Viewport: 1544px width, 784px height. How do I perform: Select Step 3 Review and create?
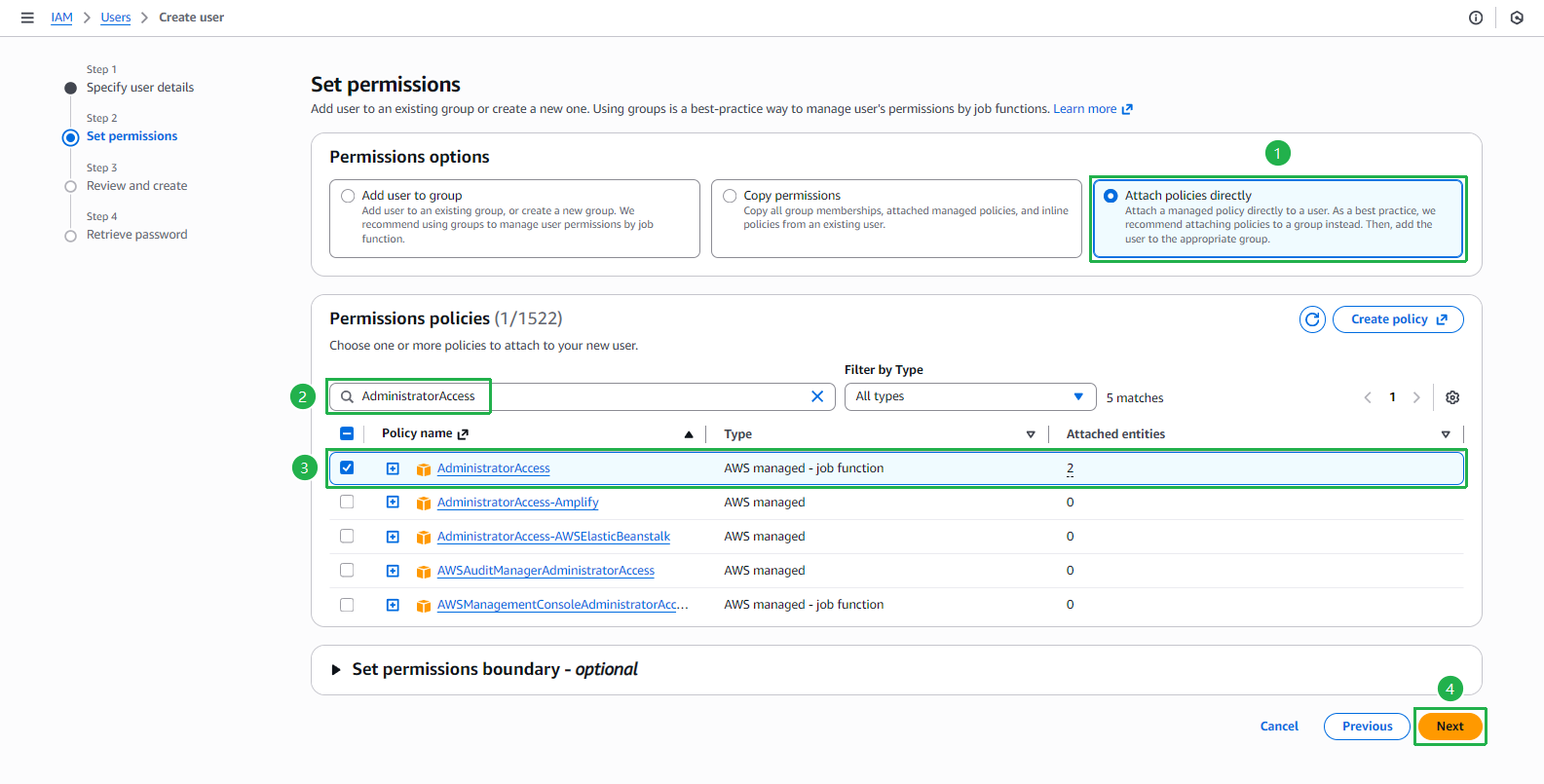(x=136, y=186)
